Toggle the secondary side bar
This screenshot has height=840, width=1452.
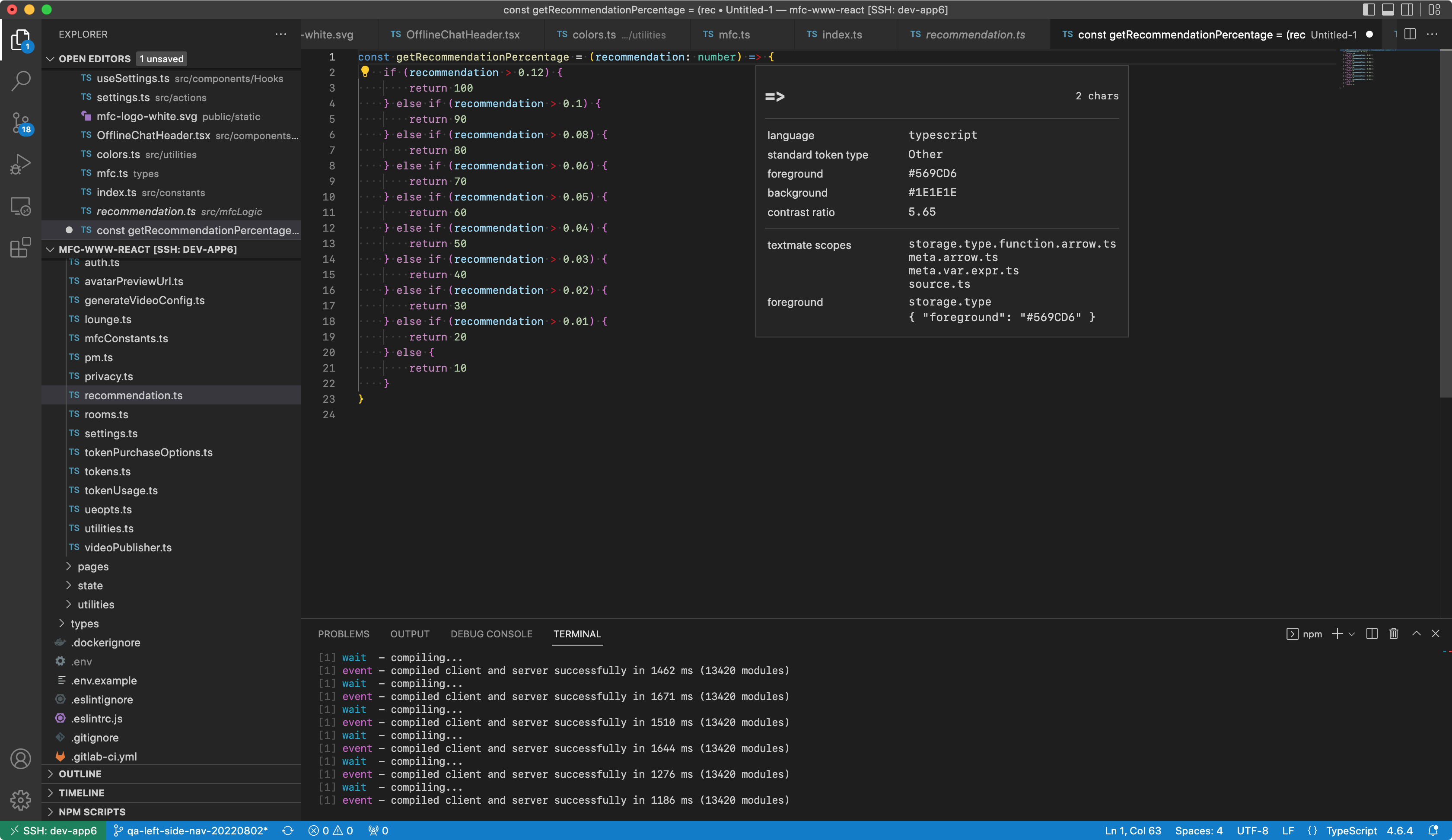[1407, 10]
